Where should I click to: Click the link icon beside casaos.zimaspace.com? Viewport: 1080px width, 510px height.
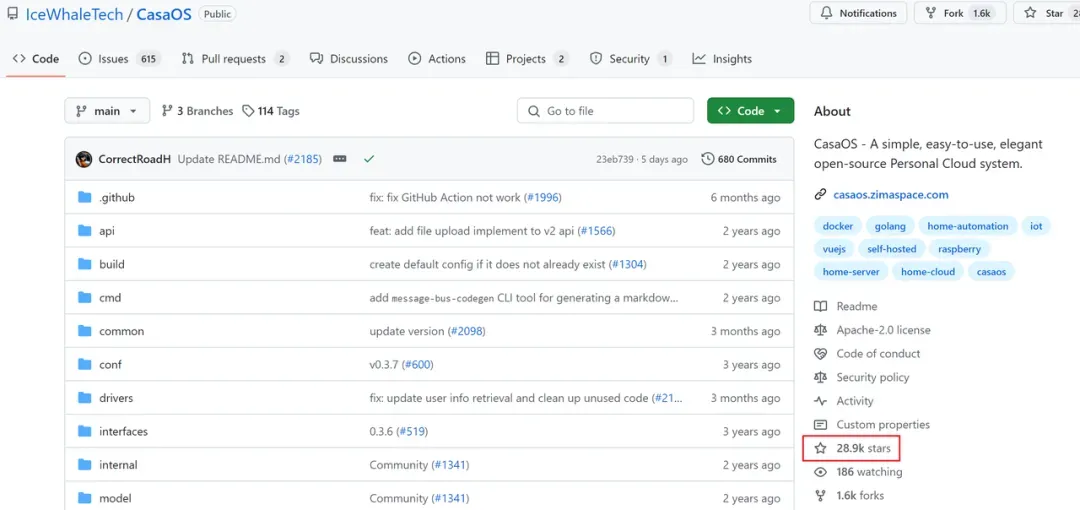pos(820,195)
